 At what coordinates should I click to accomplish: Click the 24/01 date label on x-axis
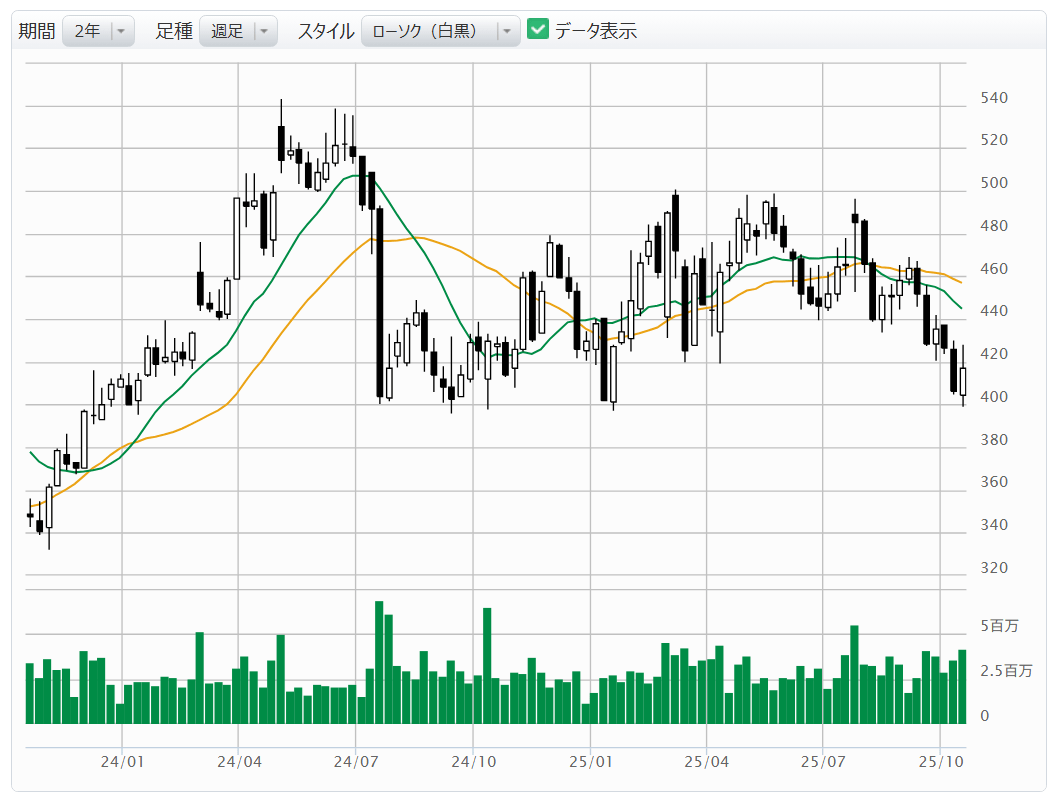(122, 761)
